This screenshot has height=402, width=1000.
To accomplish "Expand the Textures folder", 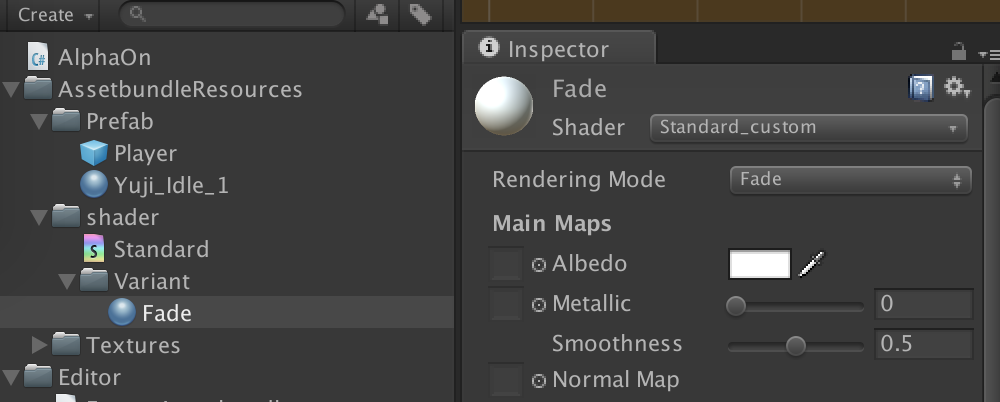I will (x=40, y=345).
